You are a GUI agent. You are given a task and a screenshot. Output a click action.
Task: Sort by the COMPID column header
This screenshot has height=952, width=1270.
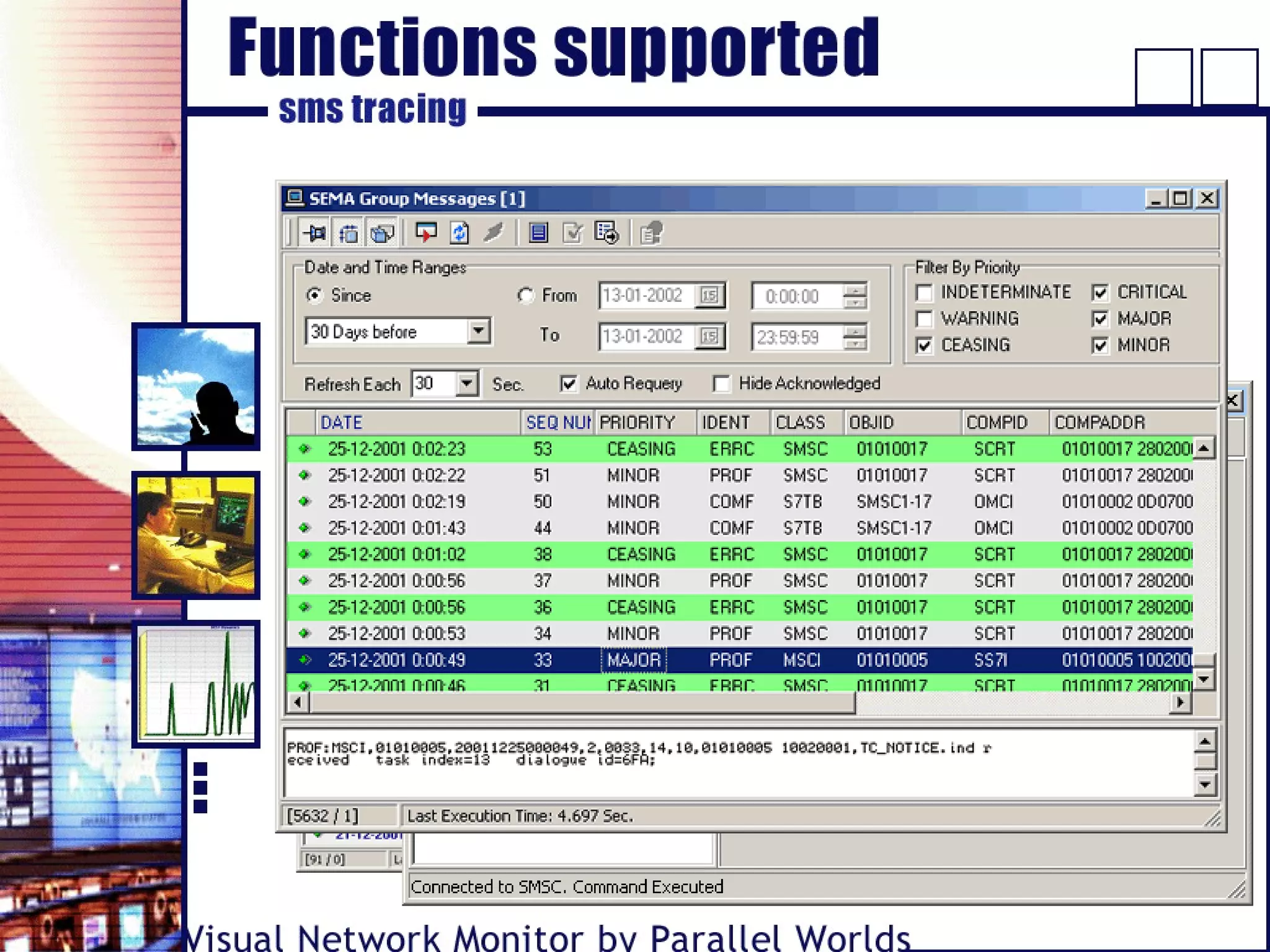tap(1006, 423)
